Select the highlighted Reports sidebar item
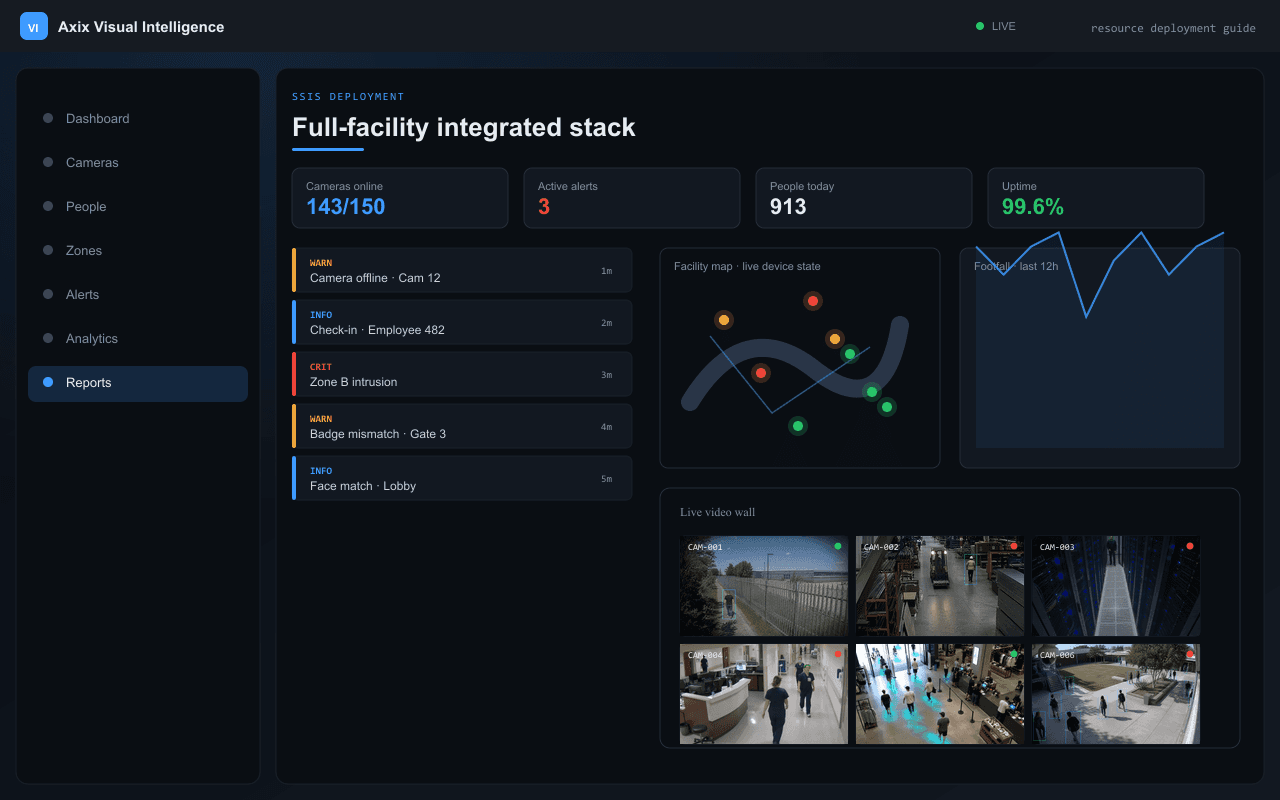The image size is (1280, 800). click(138, 383)
